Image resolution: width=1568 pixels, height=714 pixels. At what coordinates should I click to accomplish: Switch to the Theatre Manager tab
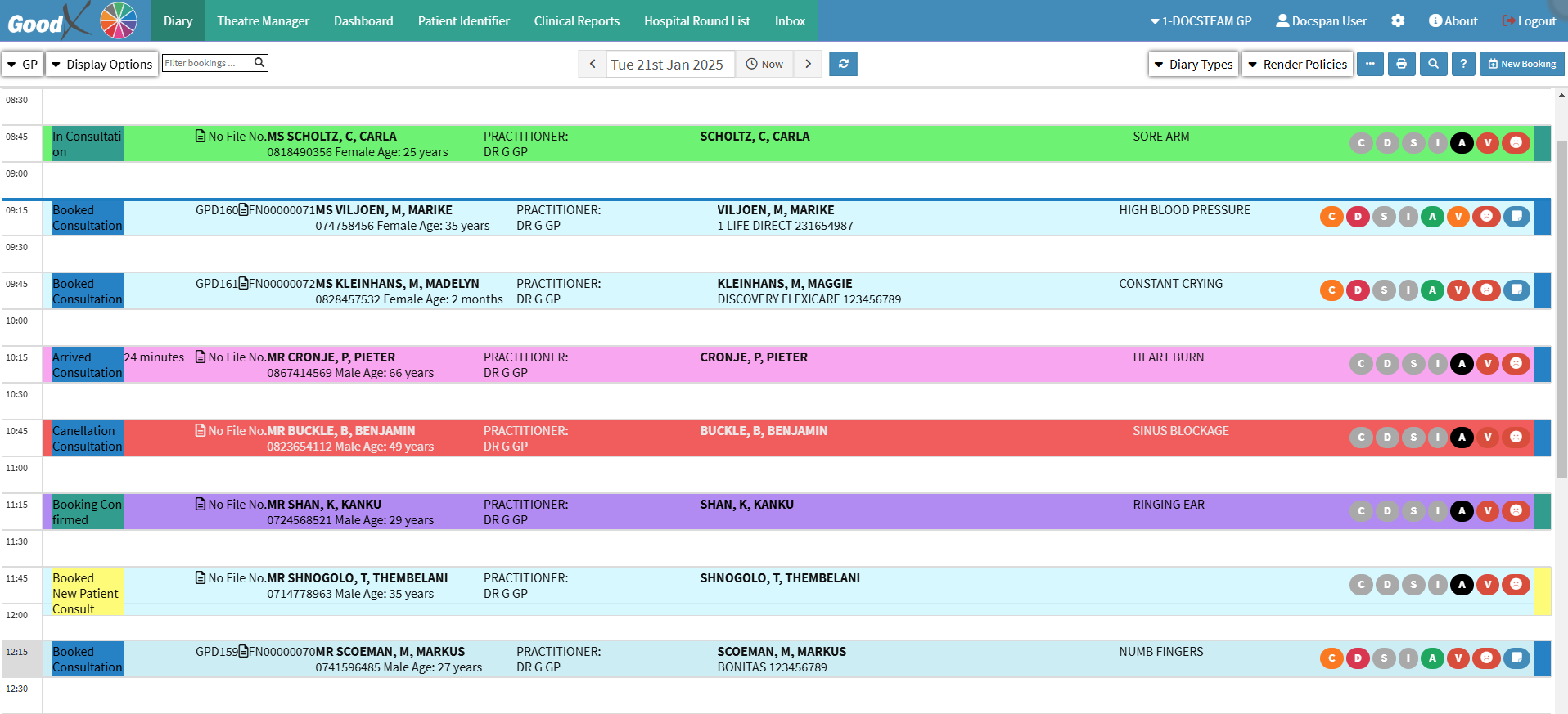(263, 20)
